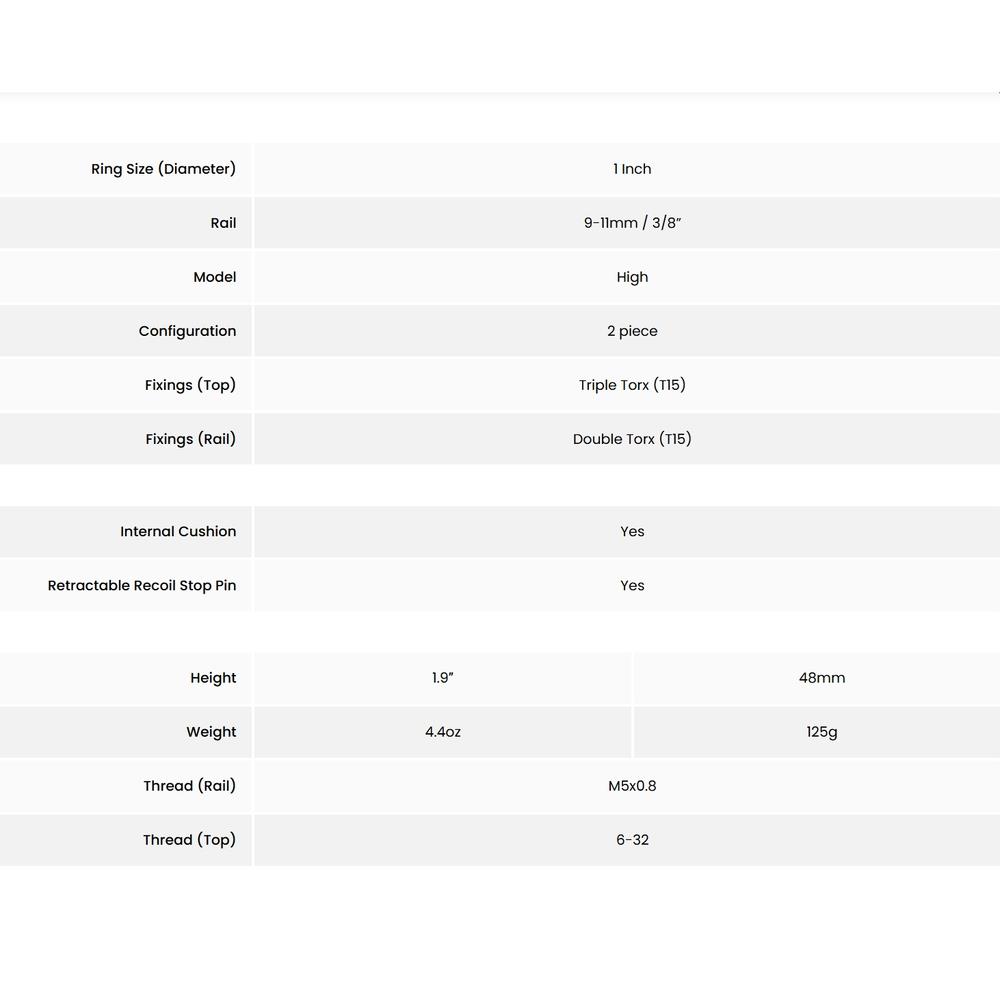This screenshot has height=1000, width=1000.
Task: Select the M5x0.8 thread value
Action: click(632, 786)
